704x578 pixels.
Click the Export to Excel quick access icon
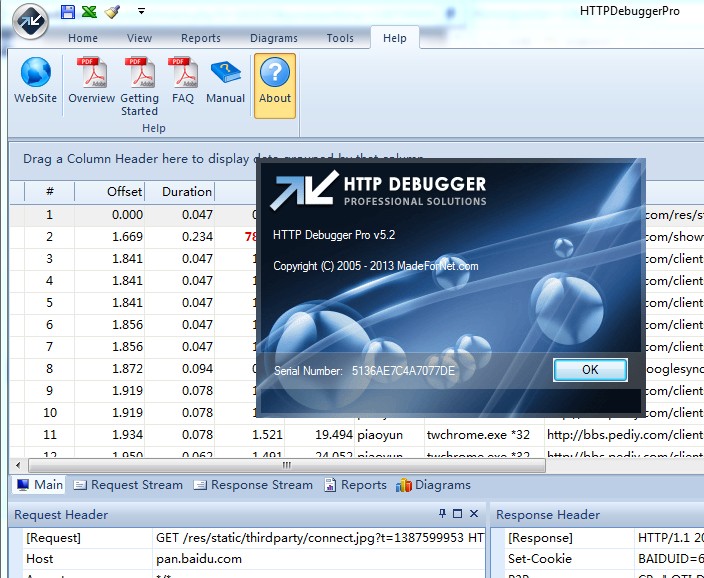click(89, 12)
